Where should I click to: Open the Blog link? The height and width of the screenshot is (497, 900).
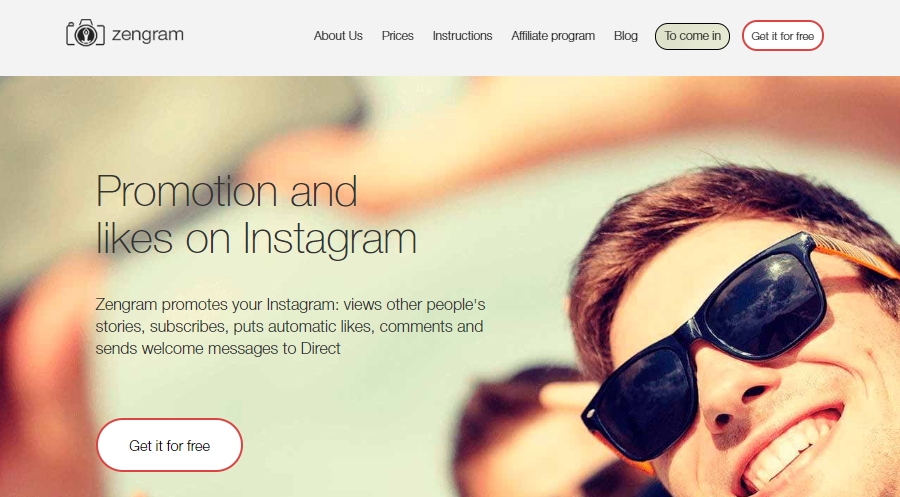pos(626,36)
